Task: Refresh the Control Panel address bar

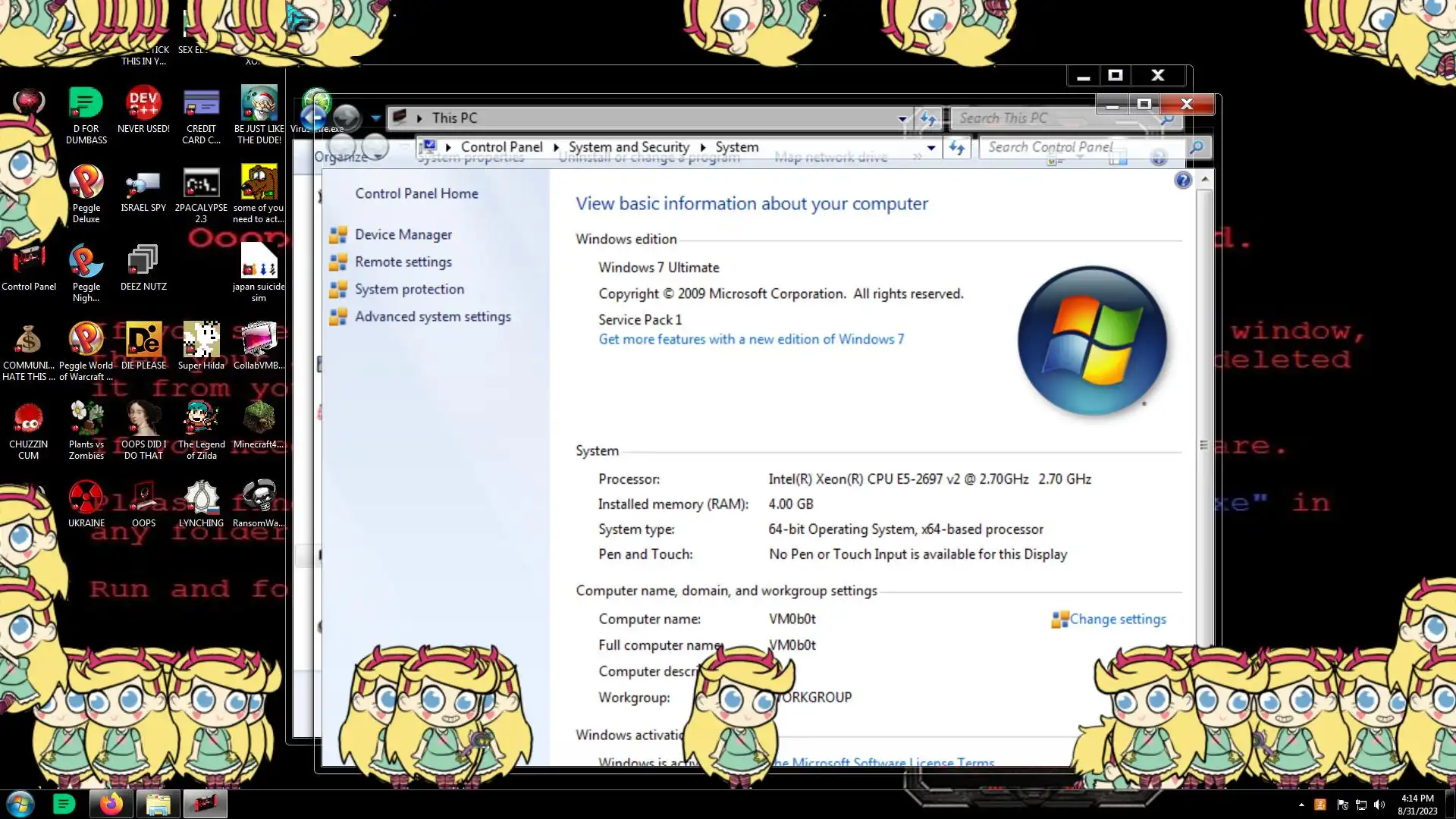Action: [x=957, y=148]
